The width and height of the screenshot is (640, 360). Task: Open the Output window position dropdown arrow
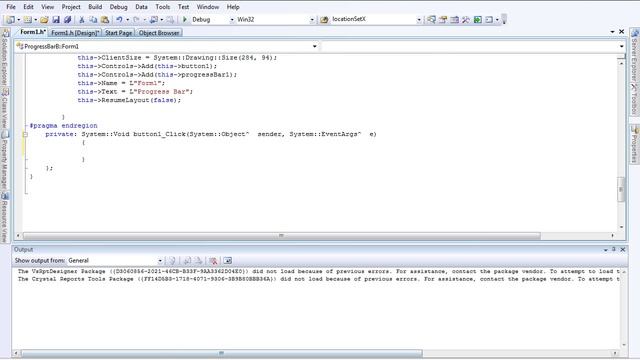[x=605, y=250]
